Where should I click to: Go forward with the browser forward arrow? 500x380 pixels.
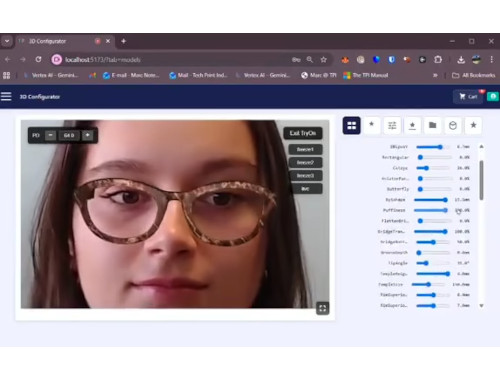tap(23, 60)
